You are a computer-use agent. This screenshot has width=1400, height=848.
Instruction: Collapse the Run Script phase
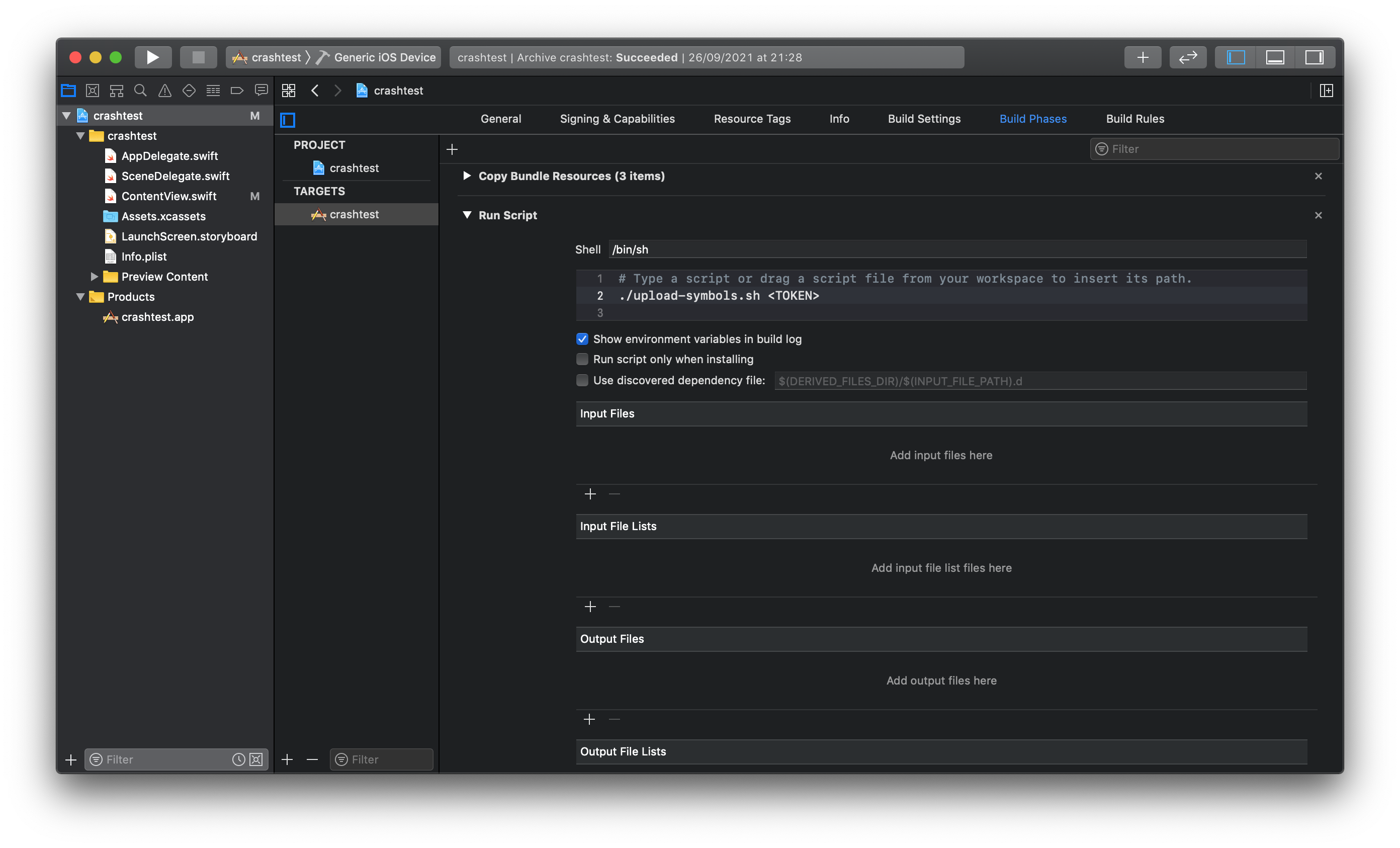click(467, 215)
